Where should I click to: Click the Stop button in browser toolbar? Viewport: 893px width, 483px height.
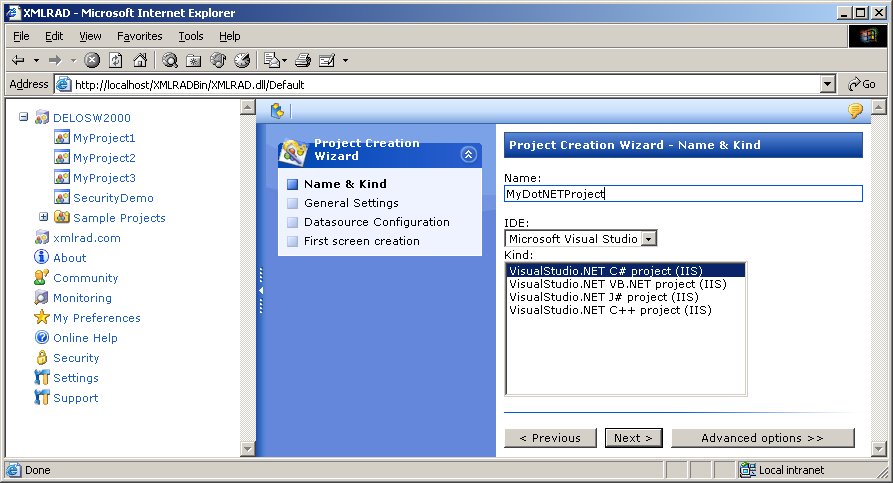92,60
